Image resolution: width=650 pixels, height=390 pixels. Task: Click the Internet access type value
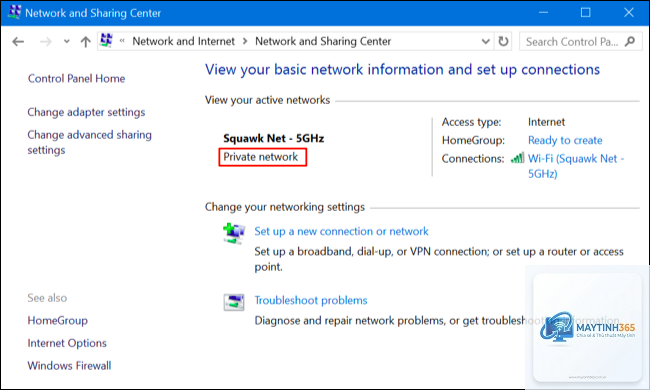click(x=546, y=122)
